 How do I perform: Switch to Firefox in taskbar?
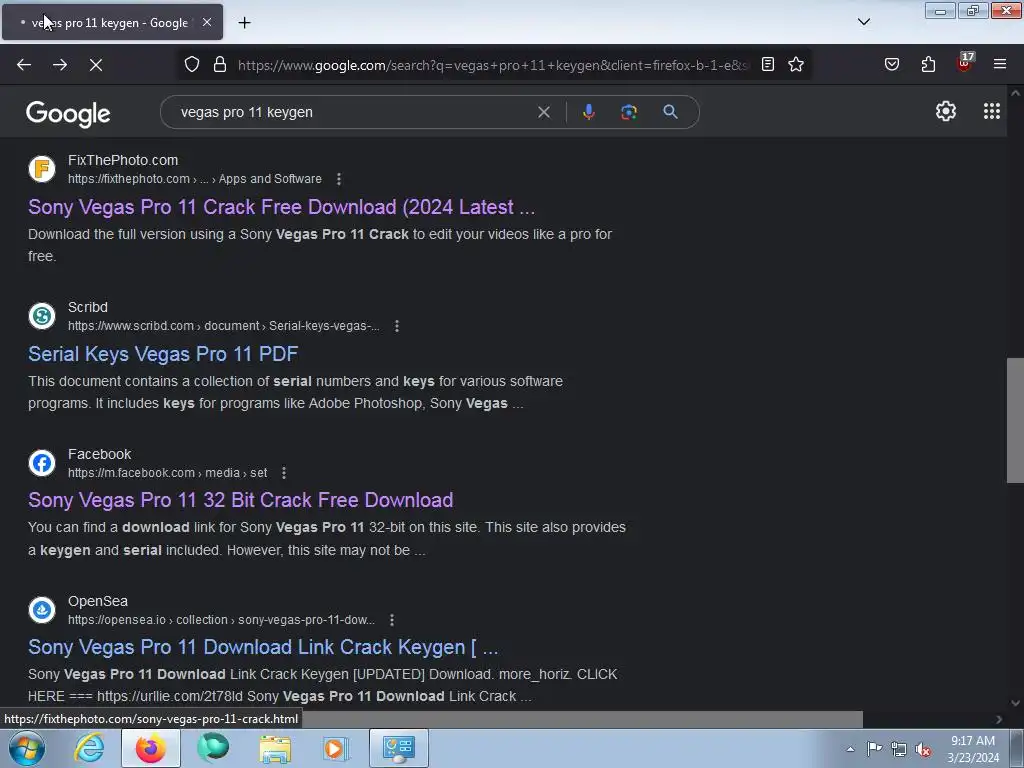[151, 748]
